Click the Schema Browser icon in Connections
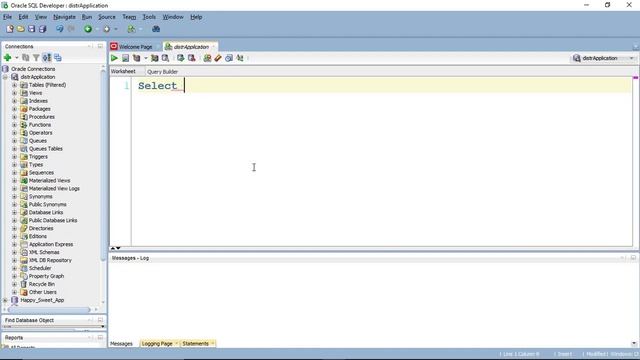Image resolution: width=640 pixels, height=360 pixels. (58, 58)
